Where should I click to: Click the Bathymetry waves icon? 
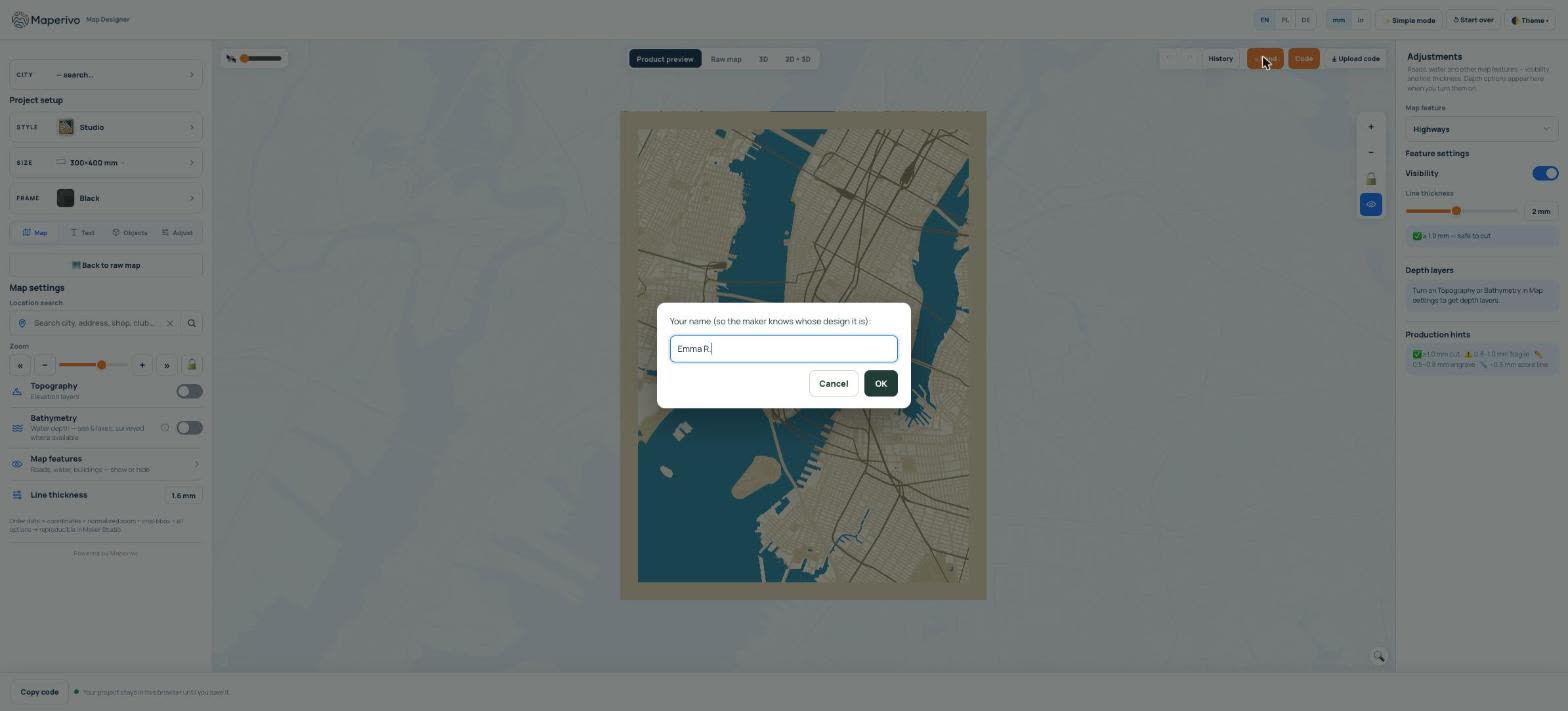[x=17, y=428]
